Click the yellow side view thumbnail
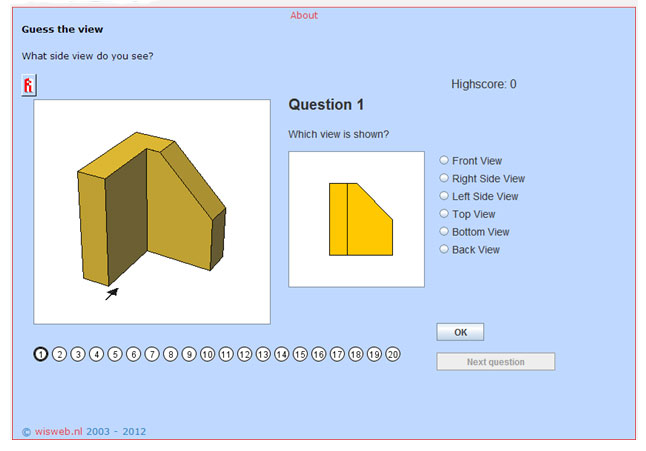Viewport: 646px width, 451px height. (356, 219)
